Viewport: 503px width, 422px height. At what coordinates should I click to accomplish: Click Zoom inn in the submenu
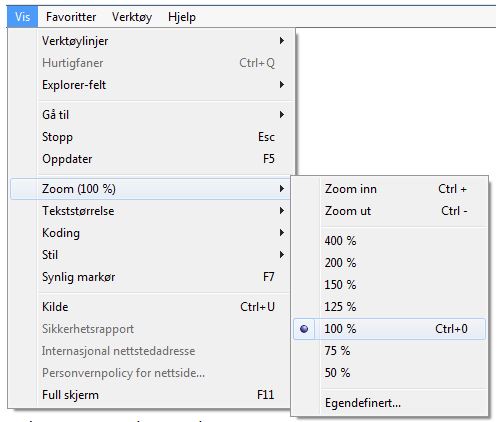389,189
